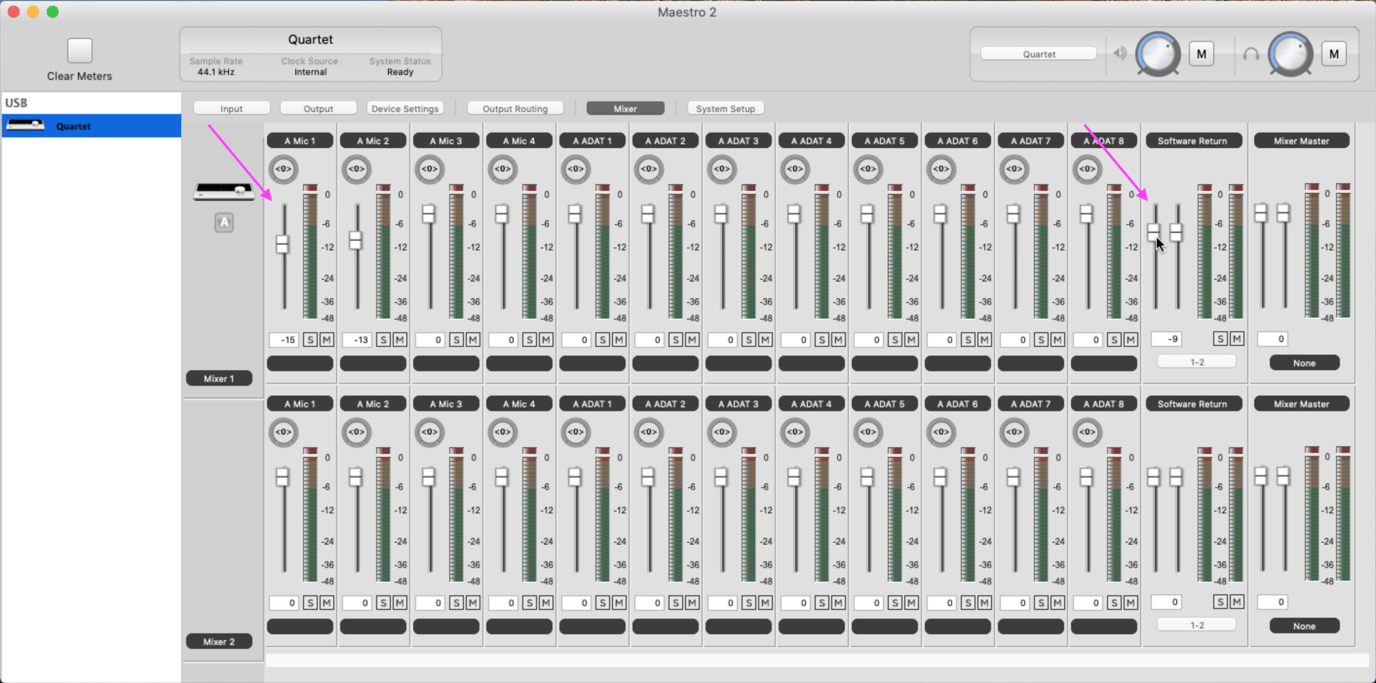Open the Quartet selector in the top toolbar
The height and width of the screenshot is (683, 1376).
(1037, 53)
